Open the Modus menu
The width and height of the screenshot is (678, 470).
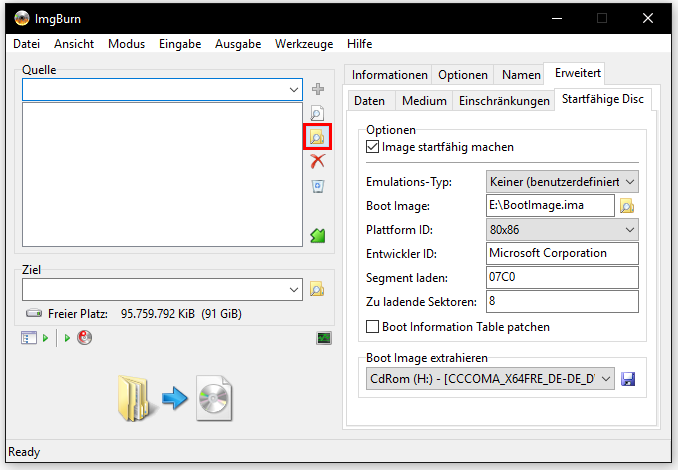click(126, 44)
